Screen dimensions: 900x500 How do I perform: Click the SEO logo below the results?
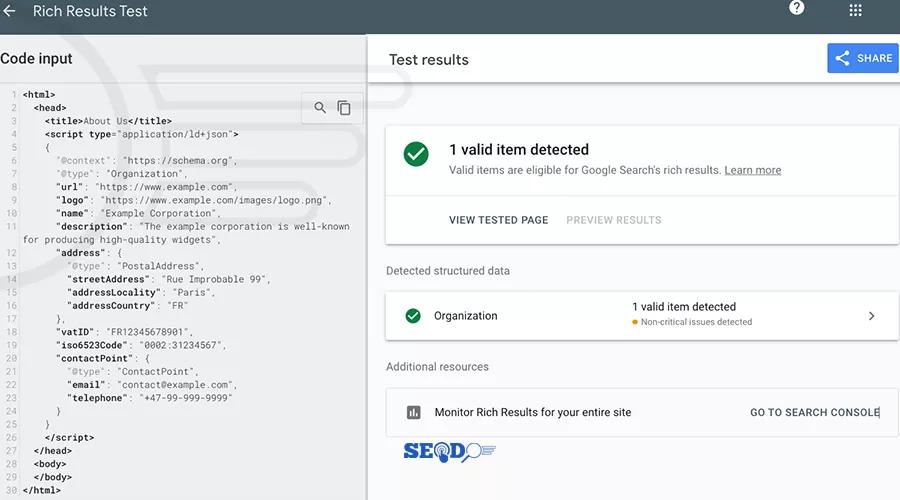click(450, 452)
